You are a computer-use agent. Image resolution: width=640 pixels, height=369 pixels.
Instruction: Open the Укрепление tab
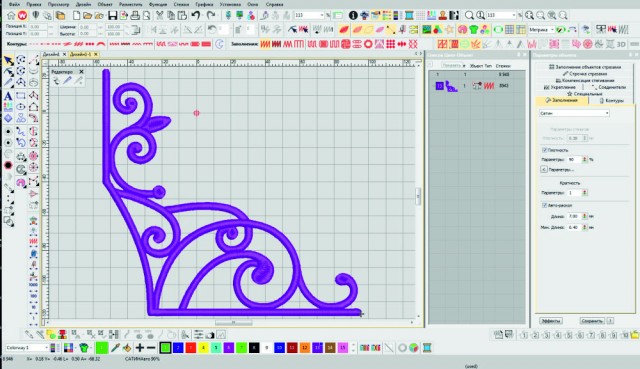coord(560,87)
